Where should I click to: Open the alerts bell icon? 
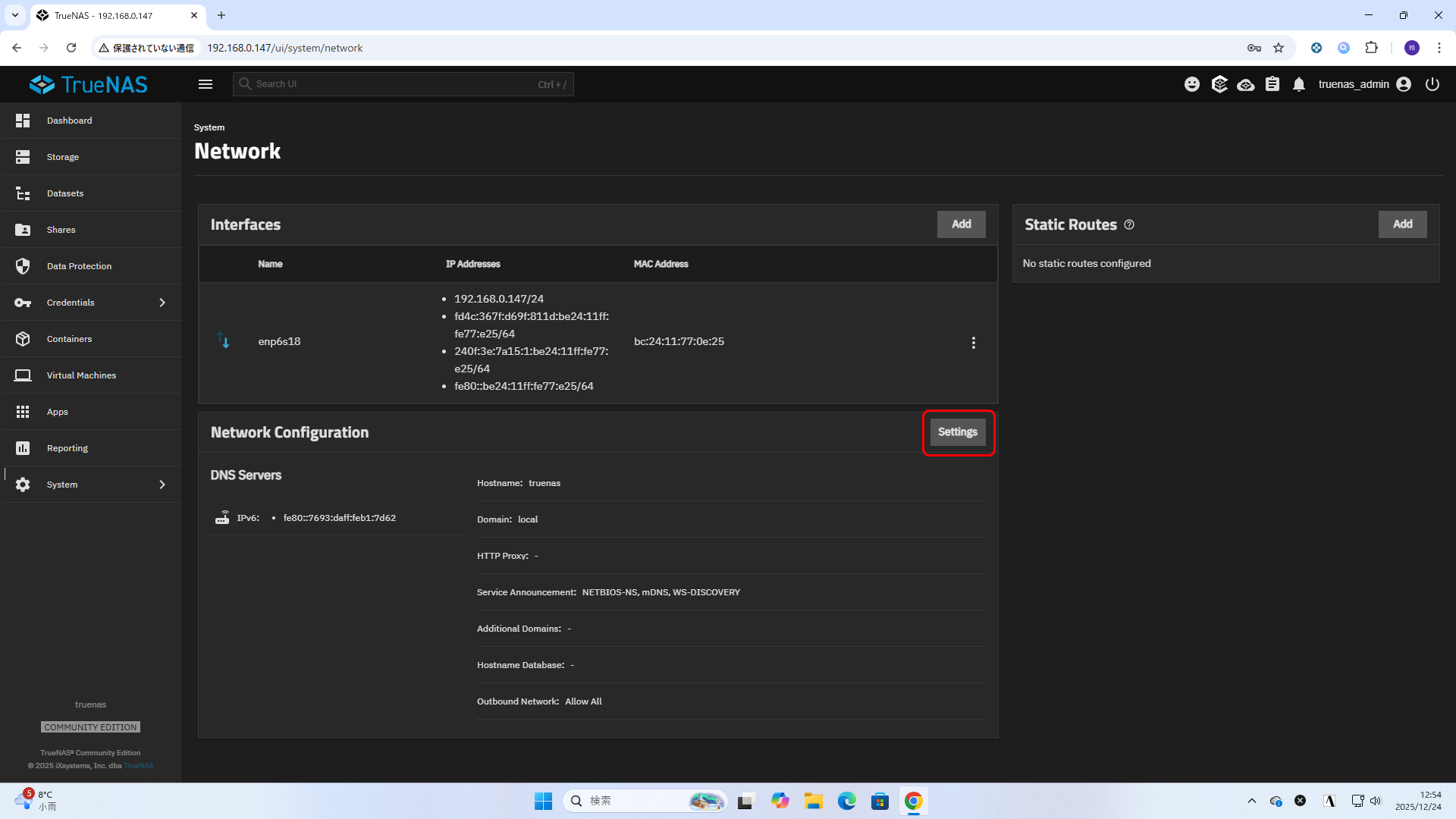(1299, 84)
